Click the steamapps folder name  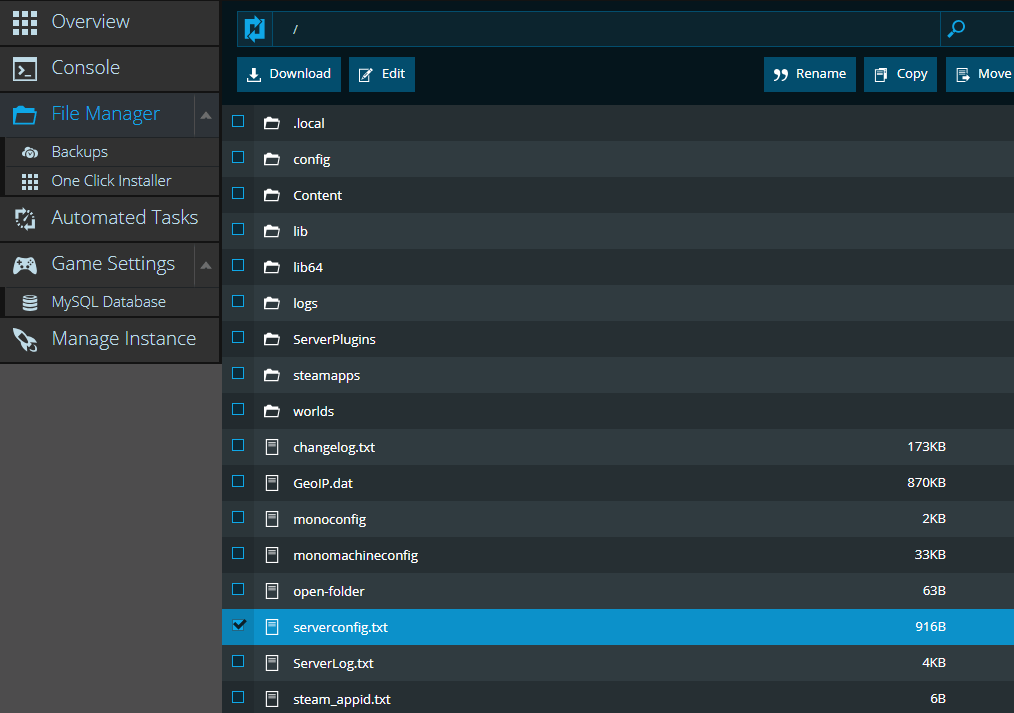pyautogui.click(x=327, y=376)
